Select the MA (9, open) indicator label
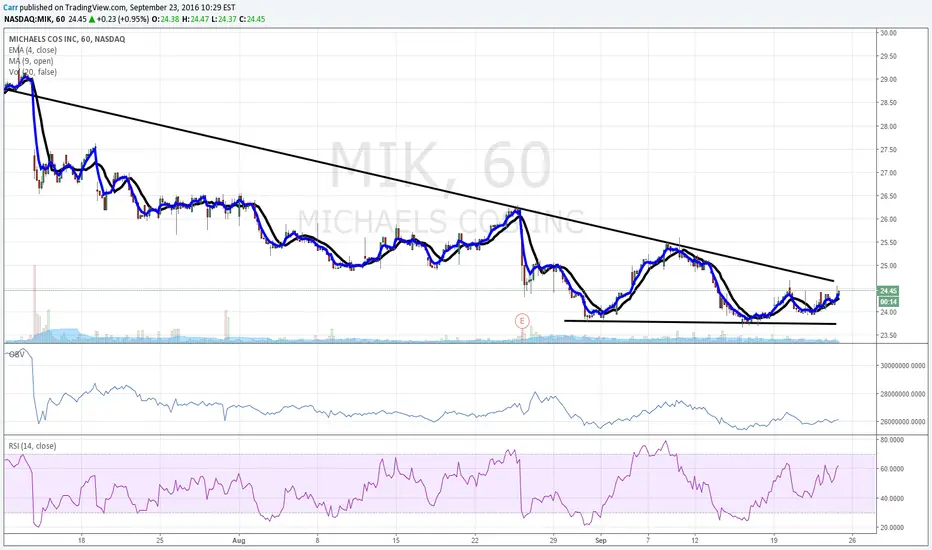This screenshot has width=932, height=550. click(x=31, y=61)
